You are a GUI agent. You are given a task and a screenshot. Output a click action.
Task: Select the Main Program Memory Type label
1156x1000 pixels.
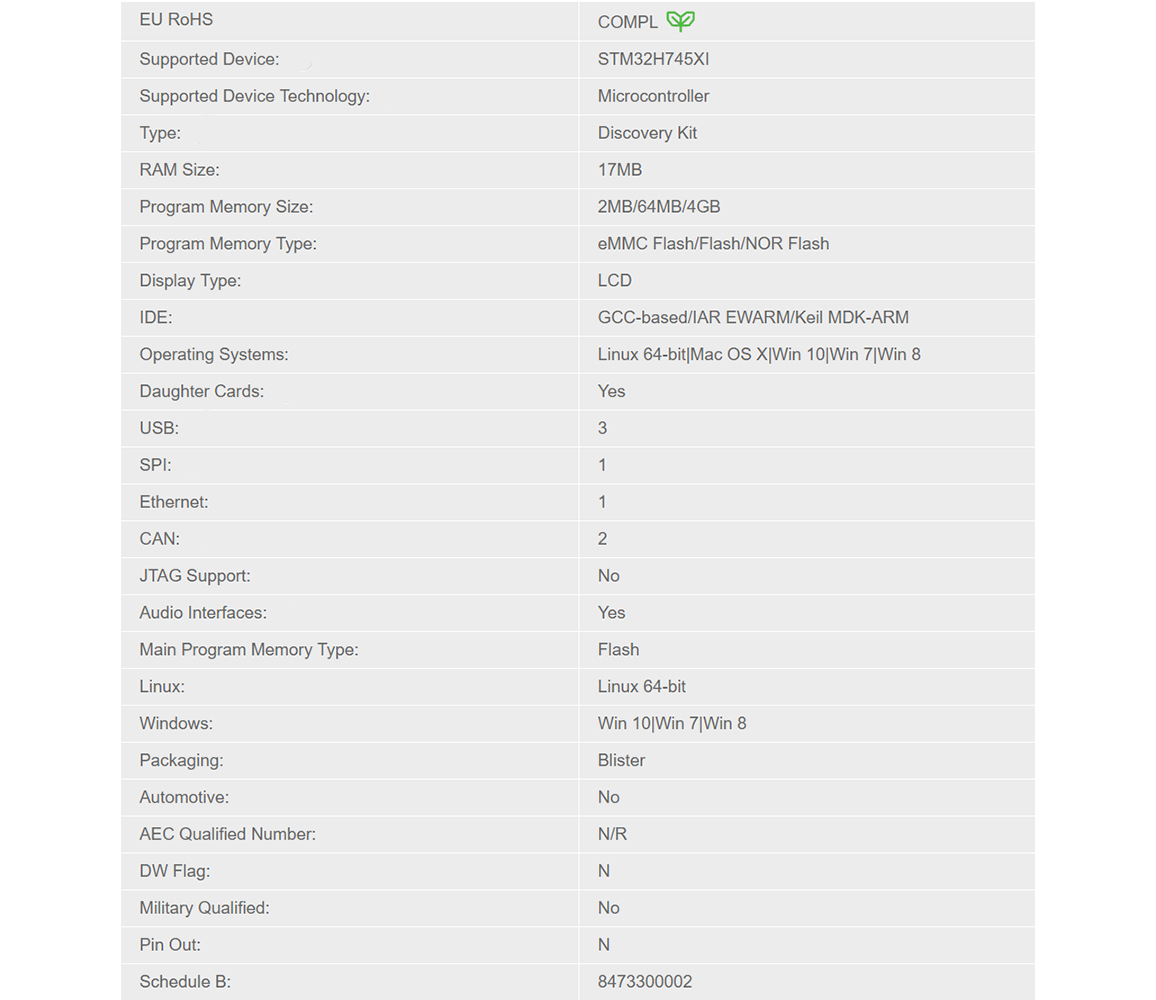click(x=249, y=650)
